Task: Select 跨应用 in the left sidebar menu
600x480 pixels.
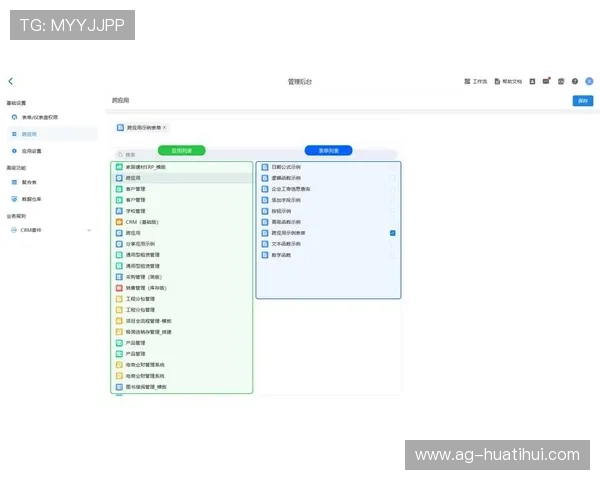Action: (x=52, y=134)
